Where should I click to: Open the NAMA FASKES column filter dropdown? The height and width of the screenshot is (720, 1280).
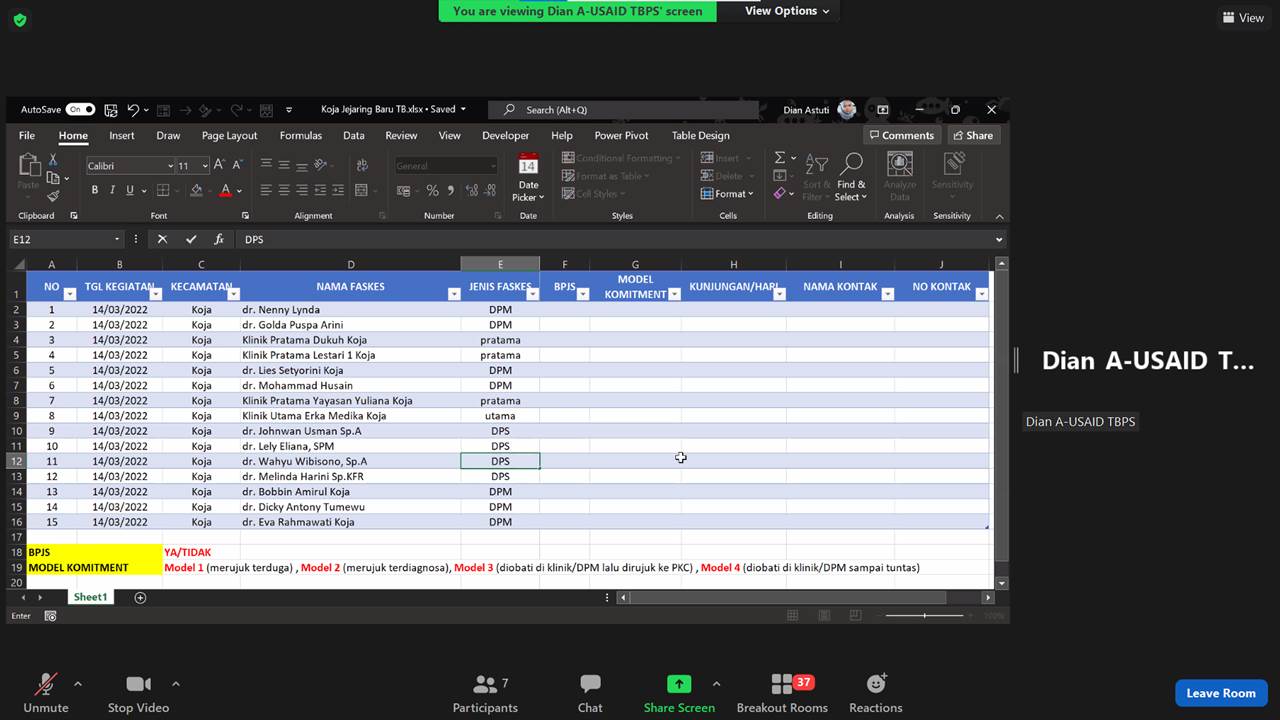(x=452, y=294)
